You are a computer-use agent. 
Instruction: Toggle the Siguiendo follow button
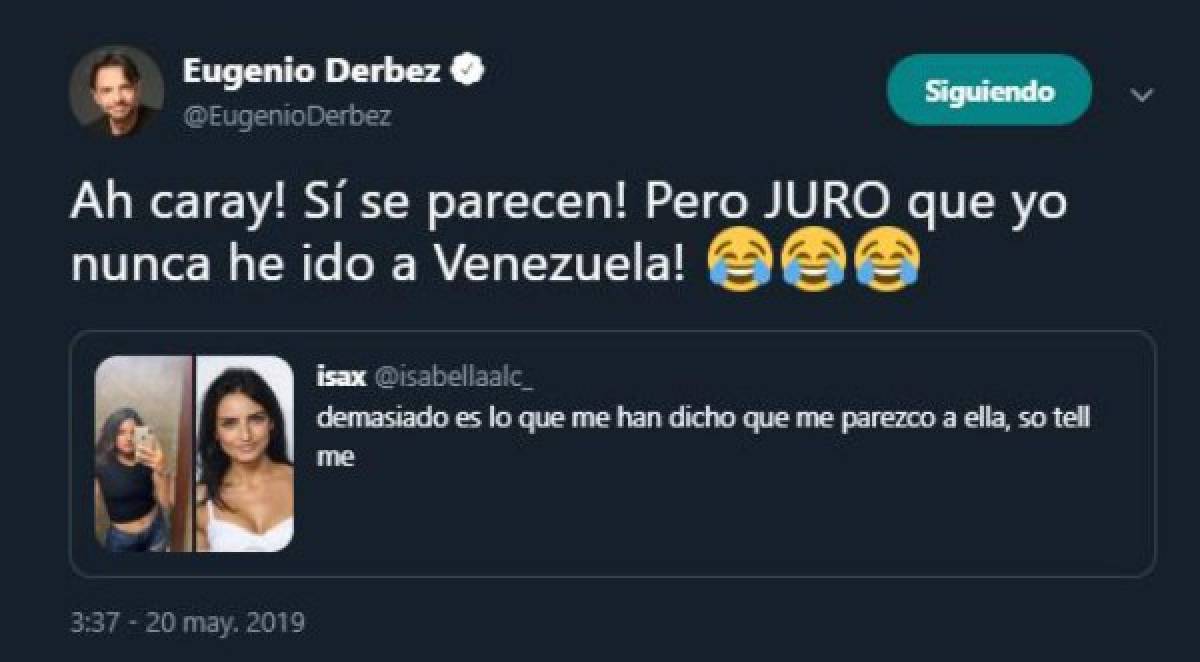[x=988, y=90]
